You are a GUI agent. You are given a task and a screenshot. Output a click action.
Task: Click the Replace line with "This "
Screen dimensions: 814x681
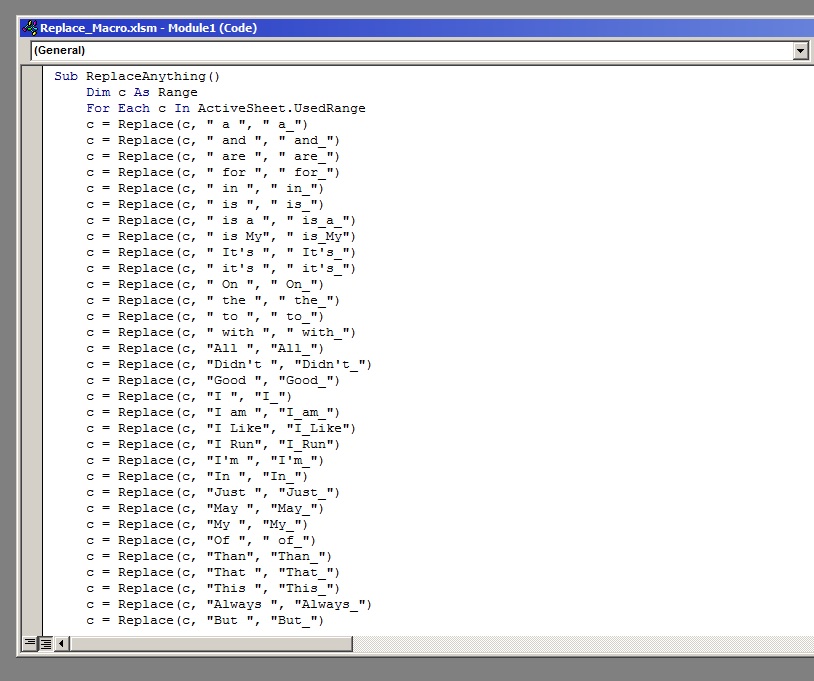click(x=213, y=589)
